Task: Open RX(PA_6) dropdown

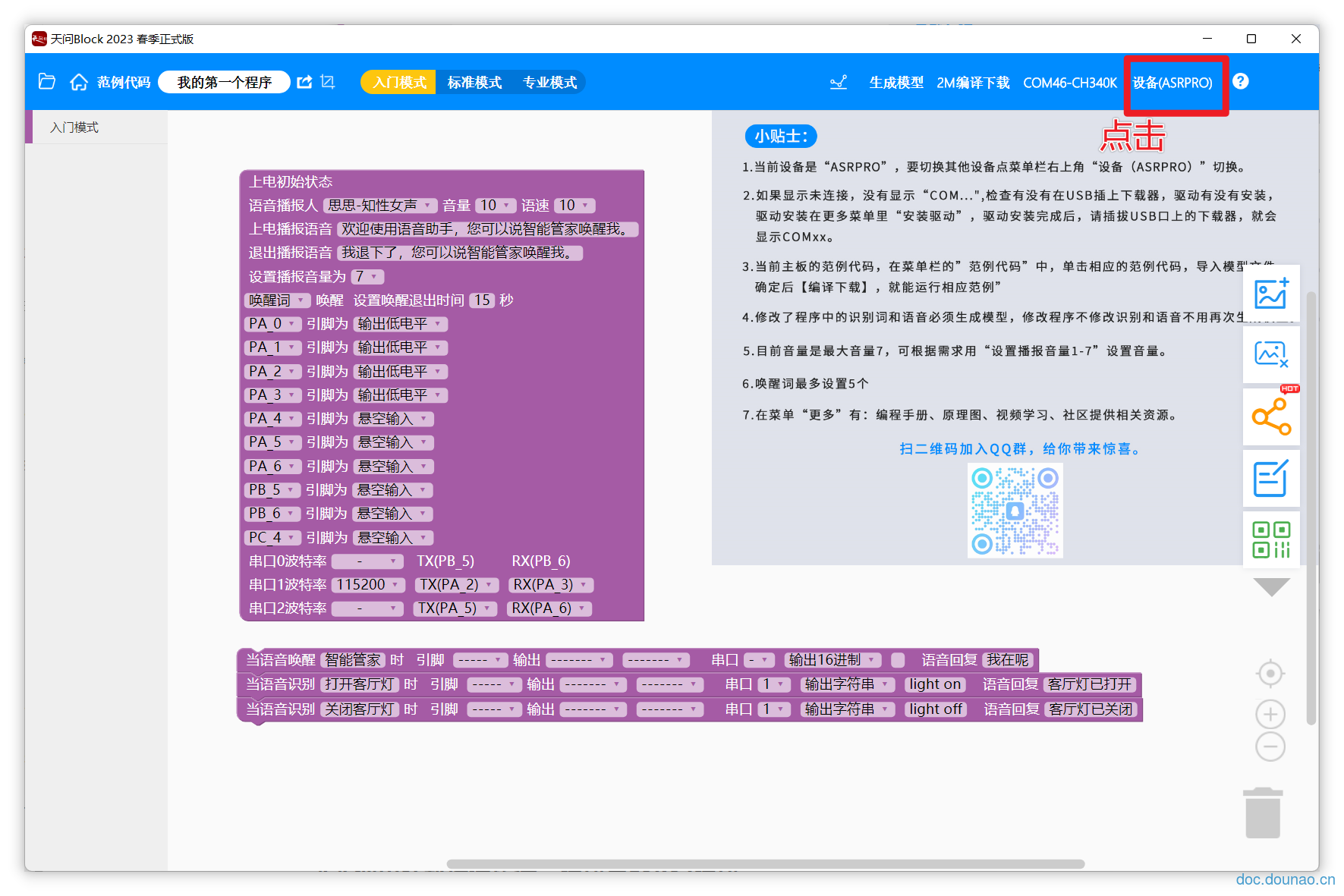Action: (x=549, y=608)
